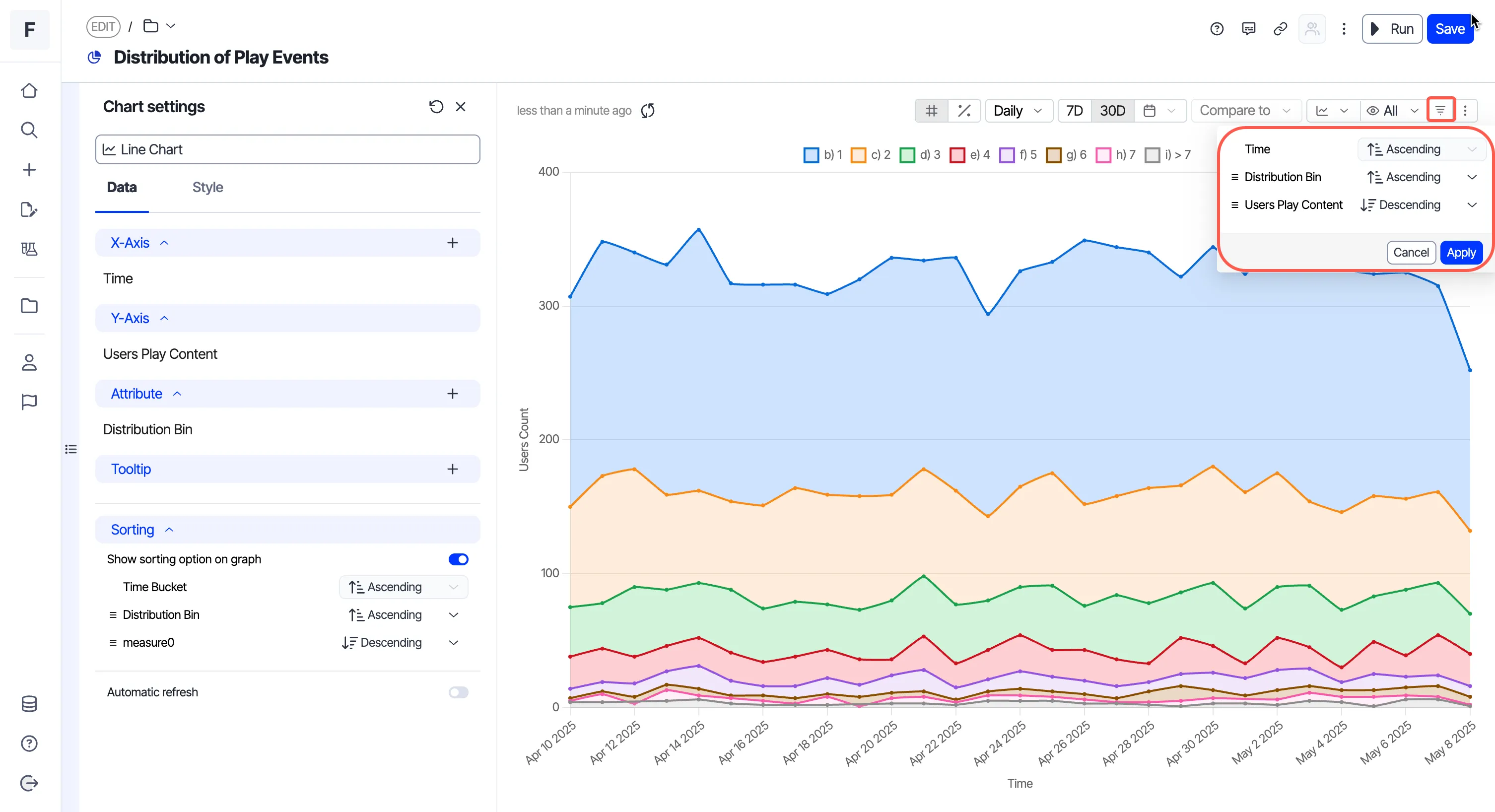Open the user profile icon in sidebar
The width and height of the screenshot is (1495, 812).
pyautogui.click(x=29, y=363)
